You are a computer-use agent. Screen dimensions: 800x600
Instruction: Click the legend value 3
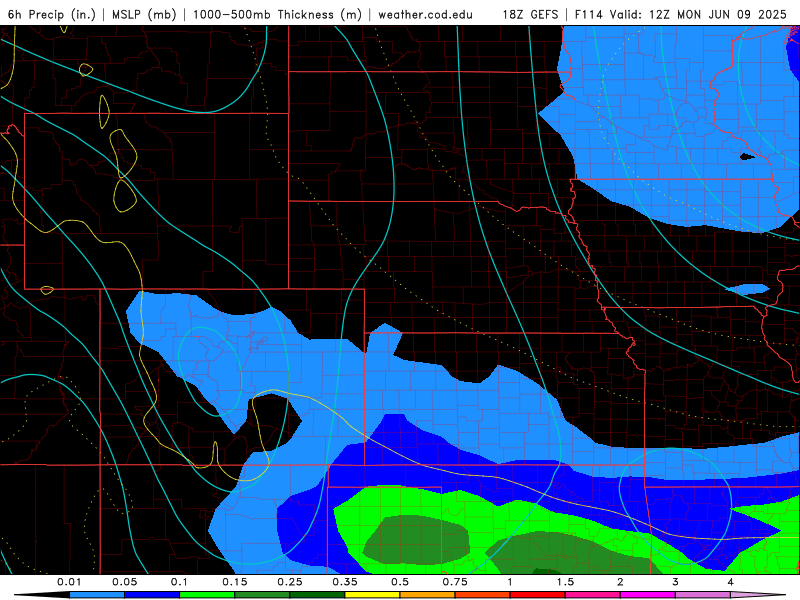point(675,582)
